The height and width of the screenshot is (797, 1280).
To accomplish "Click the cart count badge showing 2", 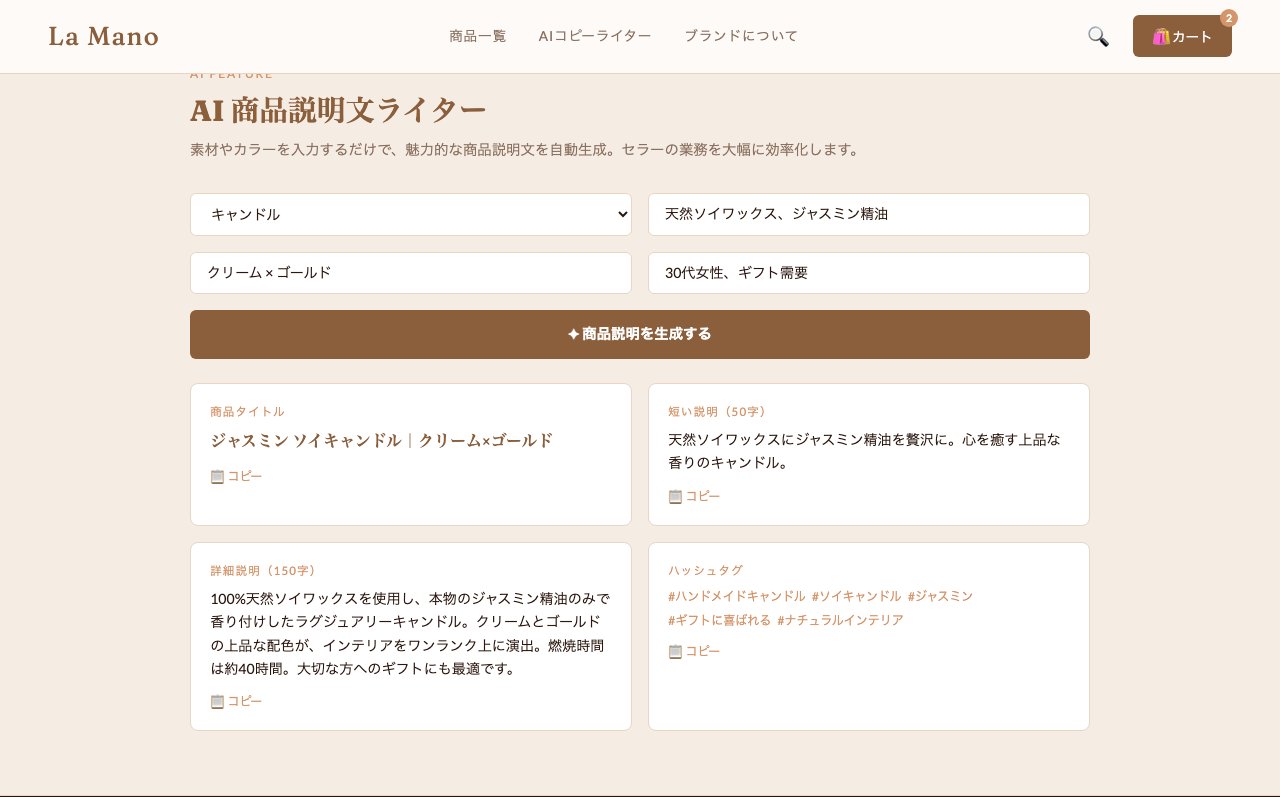I will 1227,17.
